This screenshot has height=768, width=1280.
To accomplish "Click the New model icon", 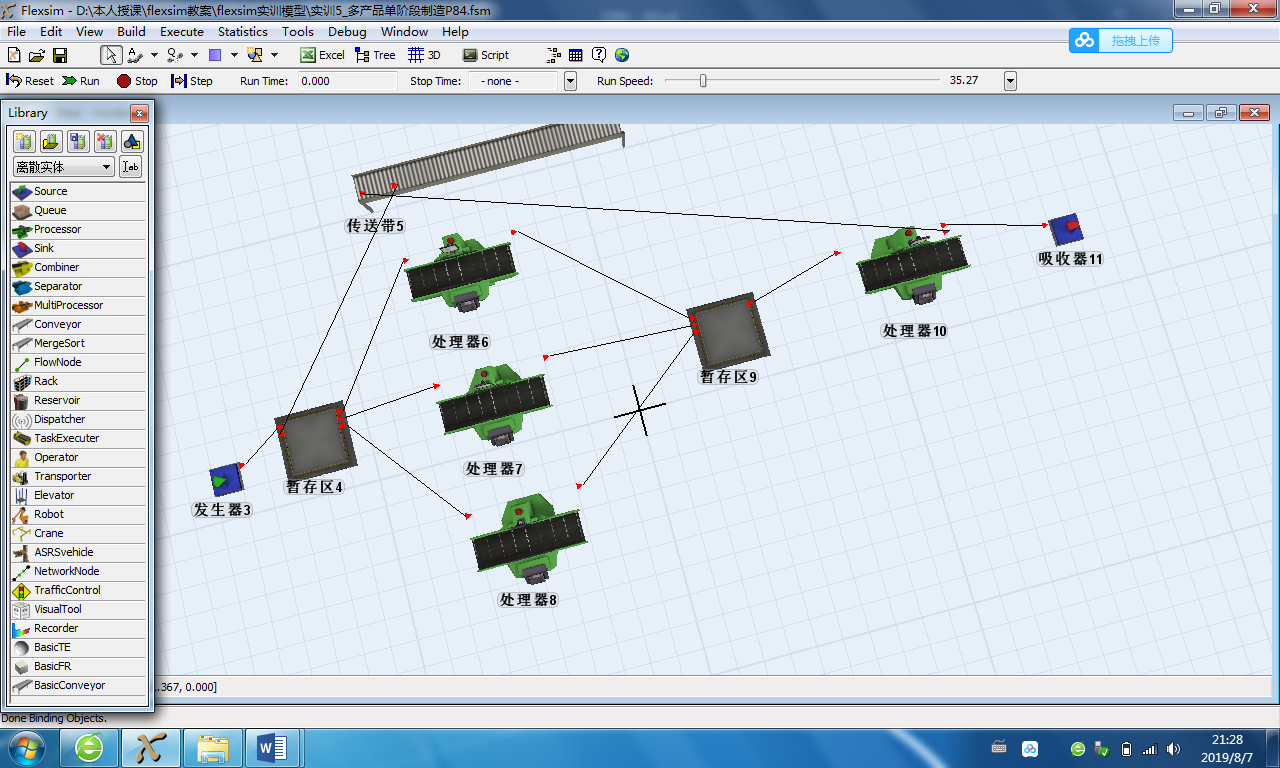I will coord(14,55).
